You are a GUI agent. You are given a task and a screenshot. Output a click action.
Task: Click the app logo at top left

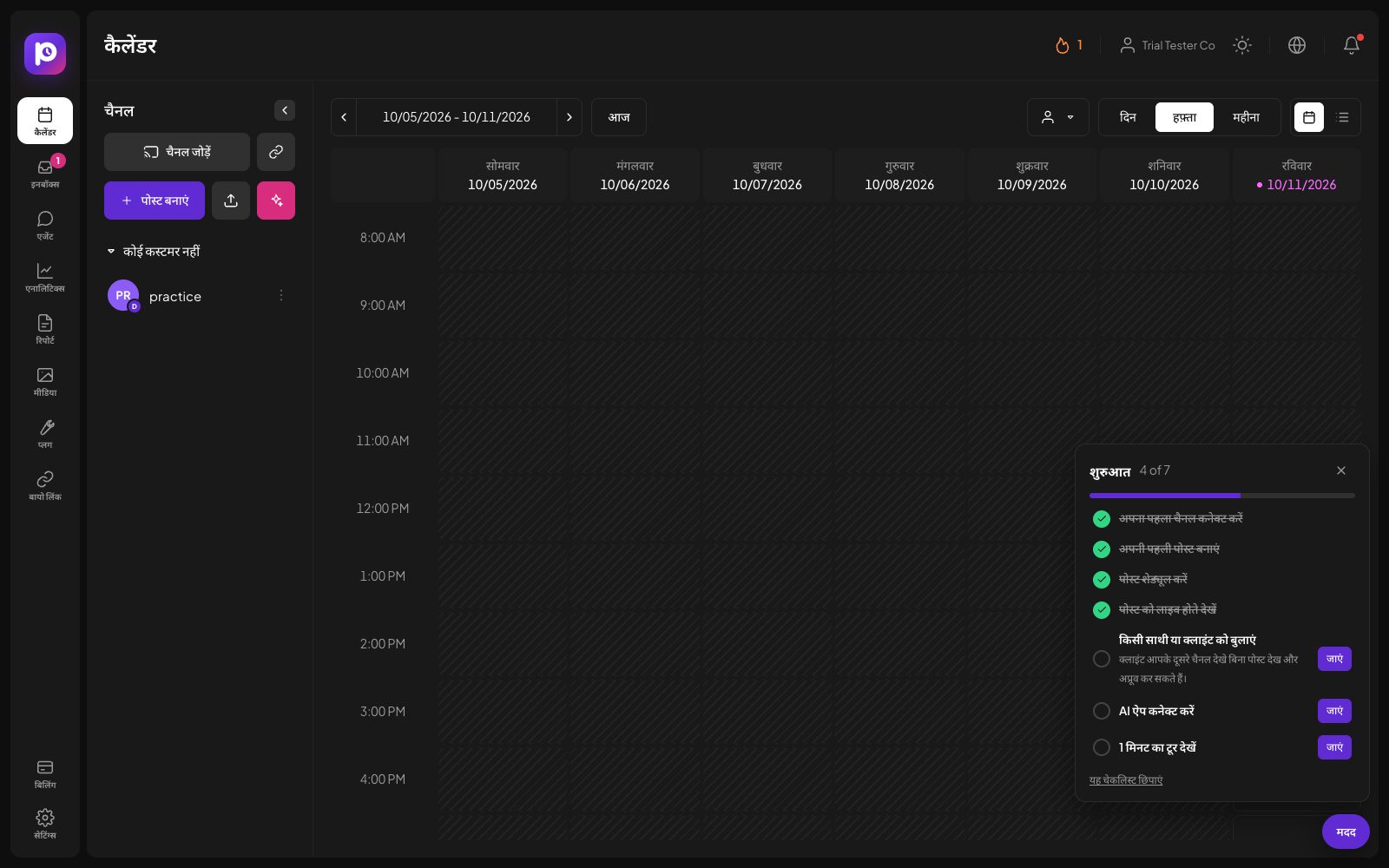coord(45,54)
